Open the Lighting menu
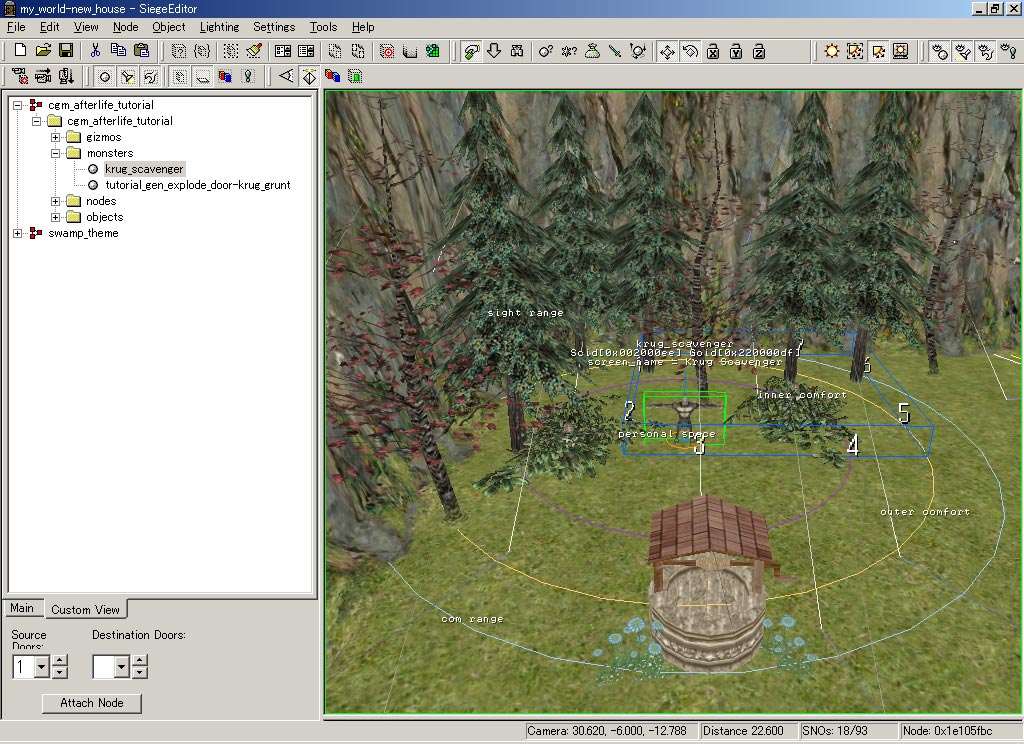This screenshot has width=1024, height=744. 219,27
